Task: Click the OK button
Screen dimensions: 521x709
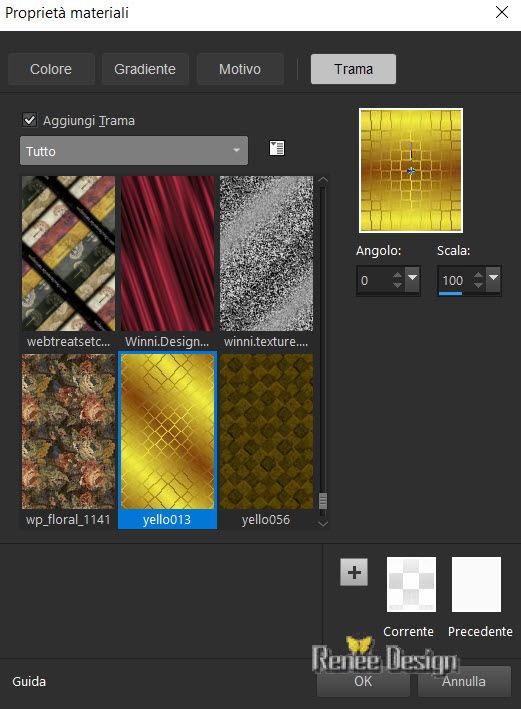Action: (363, 681)
